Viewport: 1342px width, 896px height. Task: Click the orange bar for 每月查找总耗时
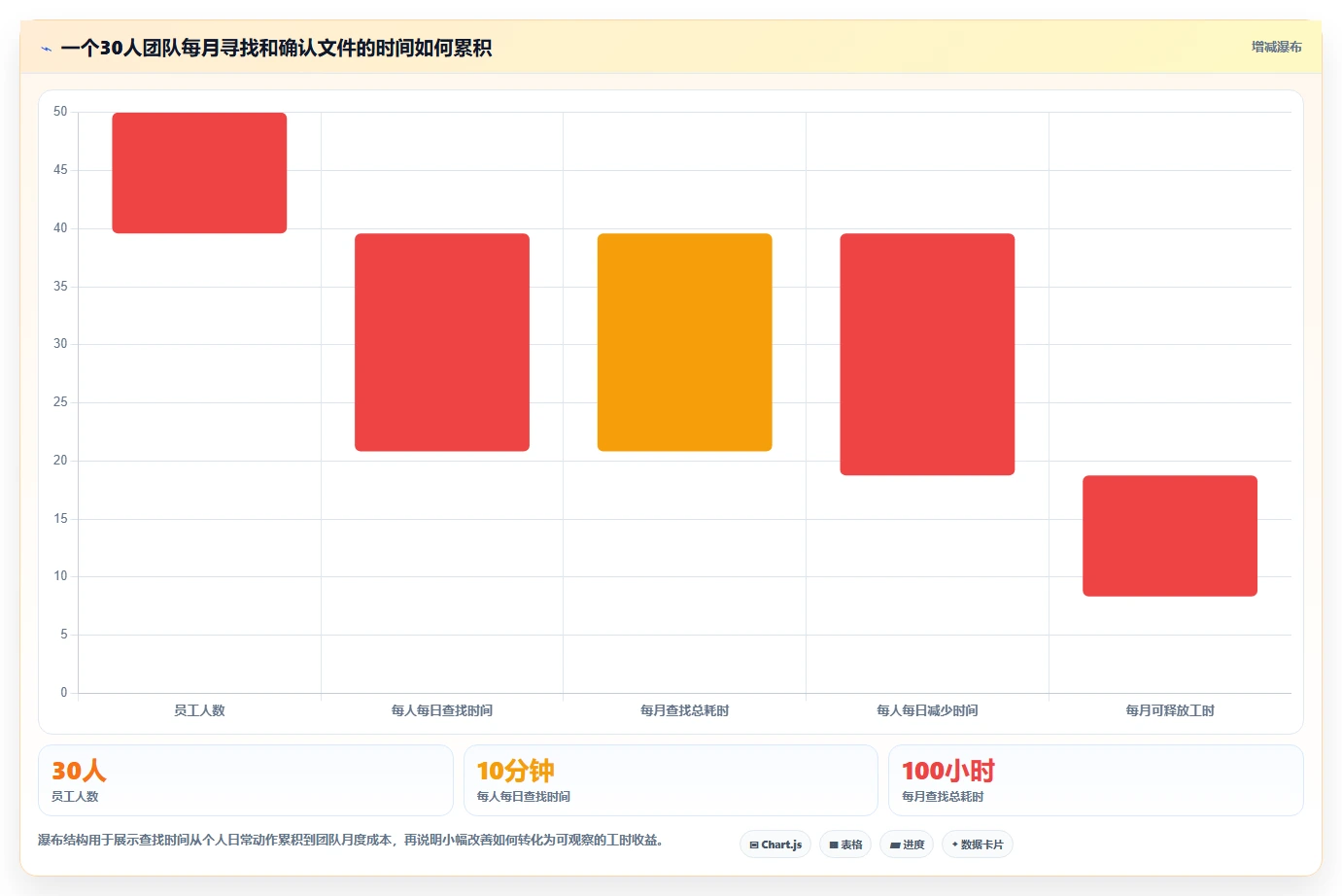(685, 342)
